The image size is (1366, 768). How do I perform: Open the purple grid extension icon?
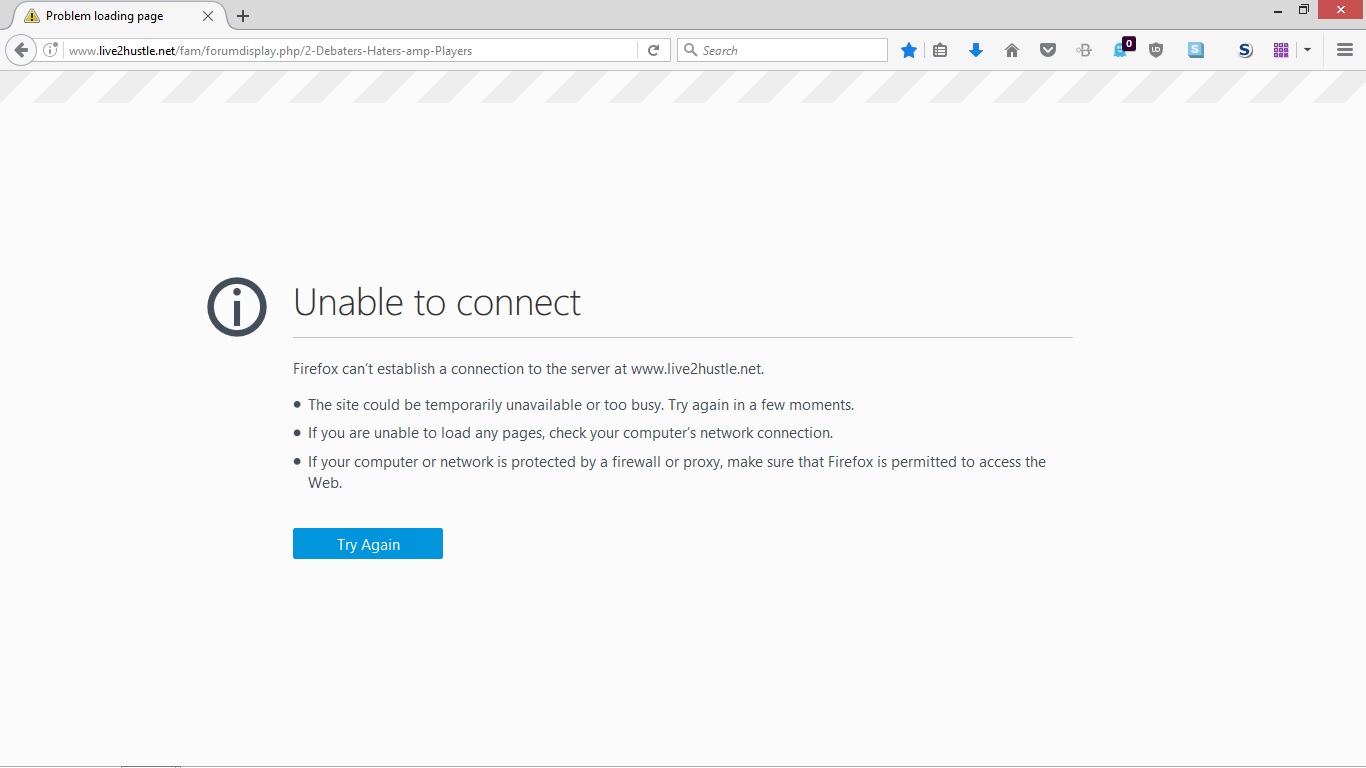(x=1281, y=50)
